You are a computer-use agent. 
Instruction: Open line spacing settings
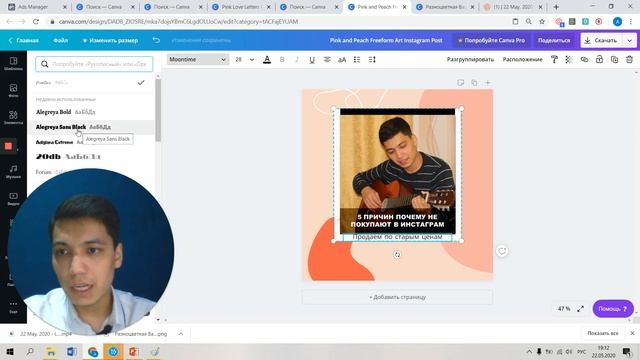coord(372,60)
